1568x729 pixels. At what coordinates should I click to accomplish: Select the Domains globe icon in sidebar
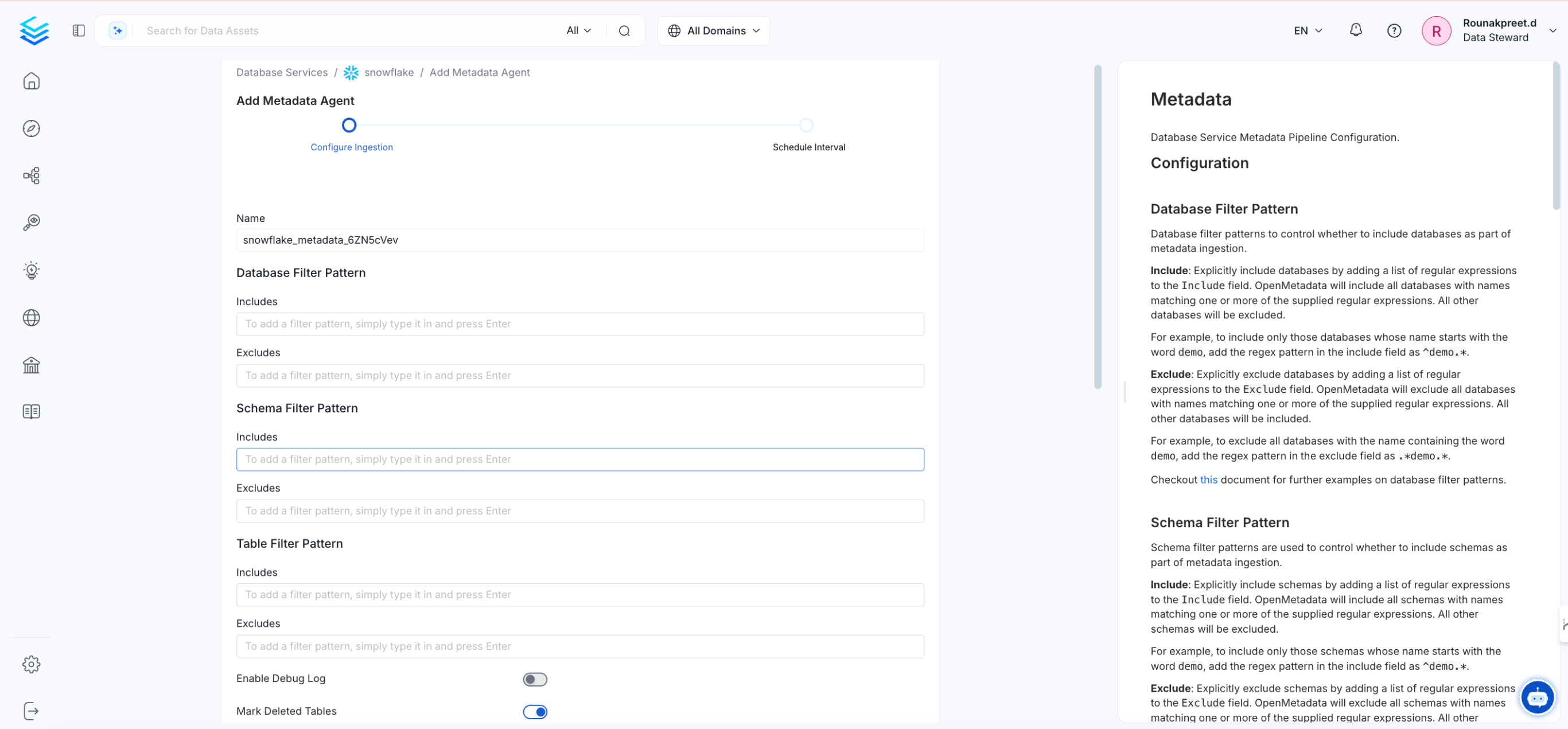tap(31, 317)
